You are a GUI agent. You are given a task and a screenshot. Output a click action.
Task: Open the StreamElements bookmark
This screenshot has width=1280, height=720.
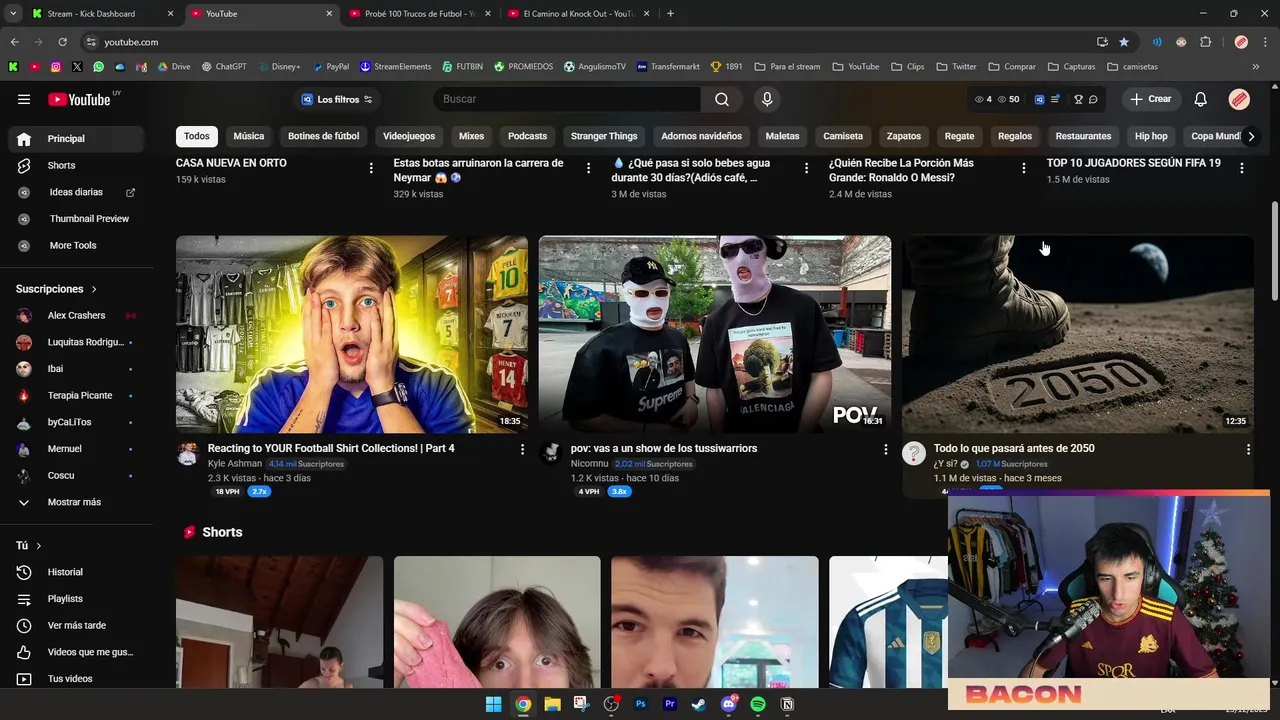(396, 67)
